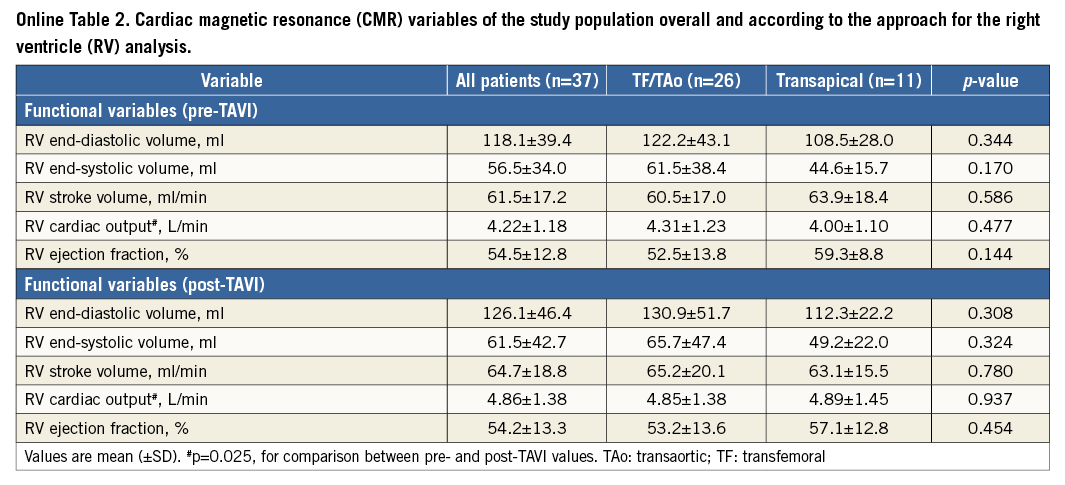1065x485 pixels.
Task: Click the Variable column header
Action: coord(231,80)
